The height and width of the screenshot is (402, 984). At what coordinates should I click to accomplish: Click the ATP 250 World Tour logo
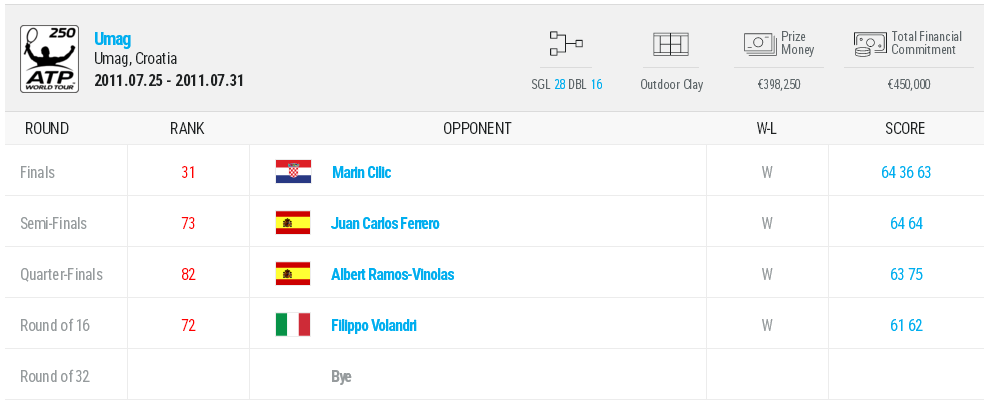[x=49, y=59]
